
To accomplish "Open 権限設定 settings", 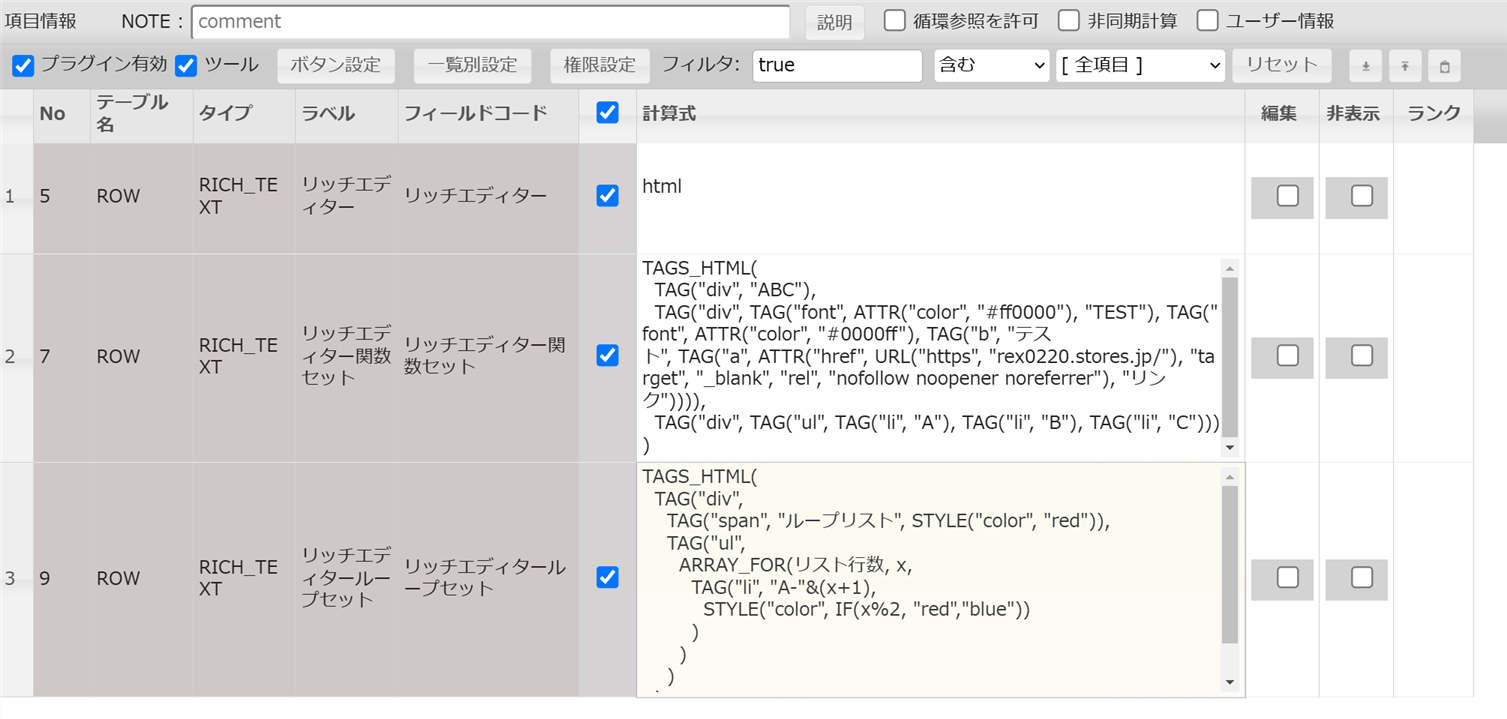I will [x=600, y=65].
